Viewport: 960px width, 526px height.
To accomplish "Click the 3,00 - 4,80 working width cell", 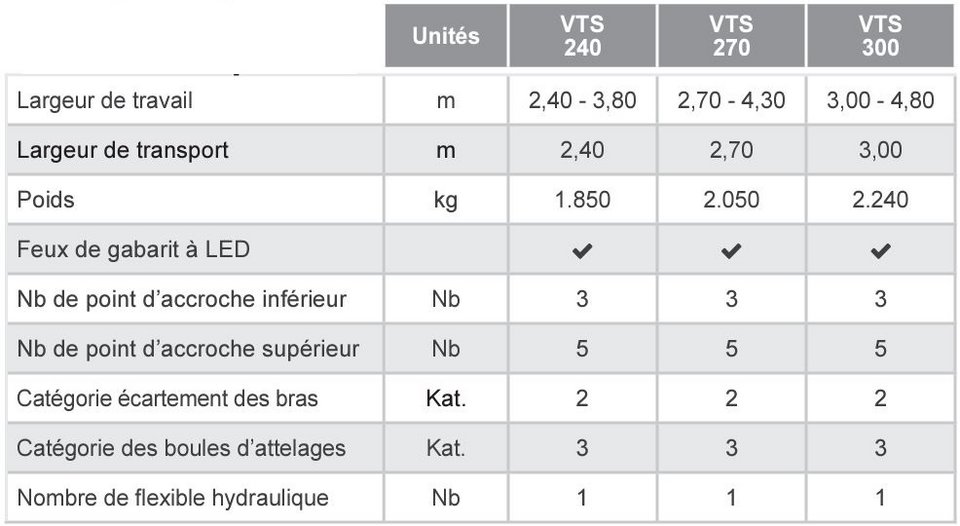I will pos(880,100).
